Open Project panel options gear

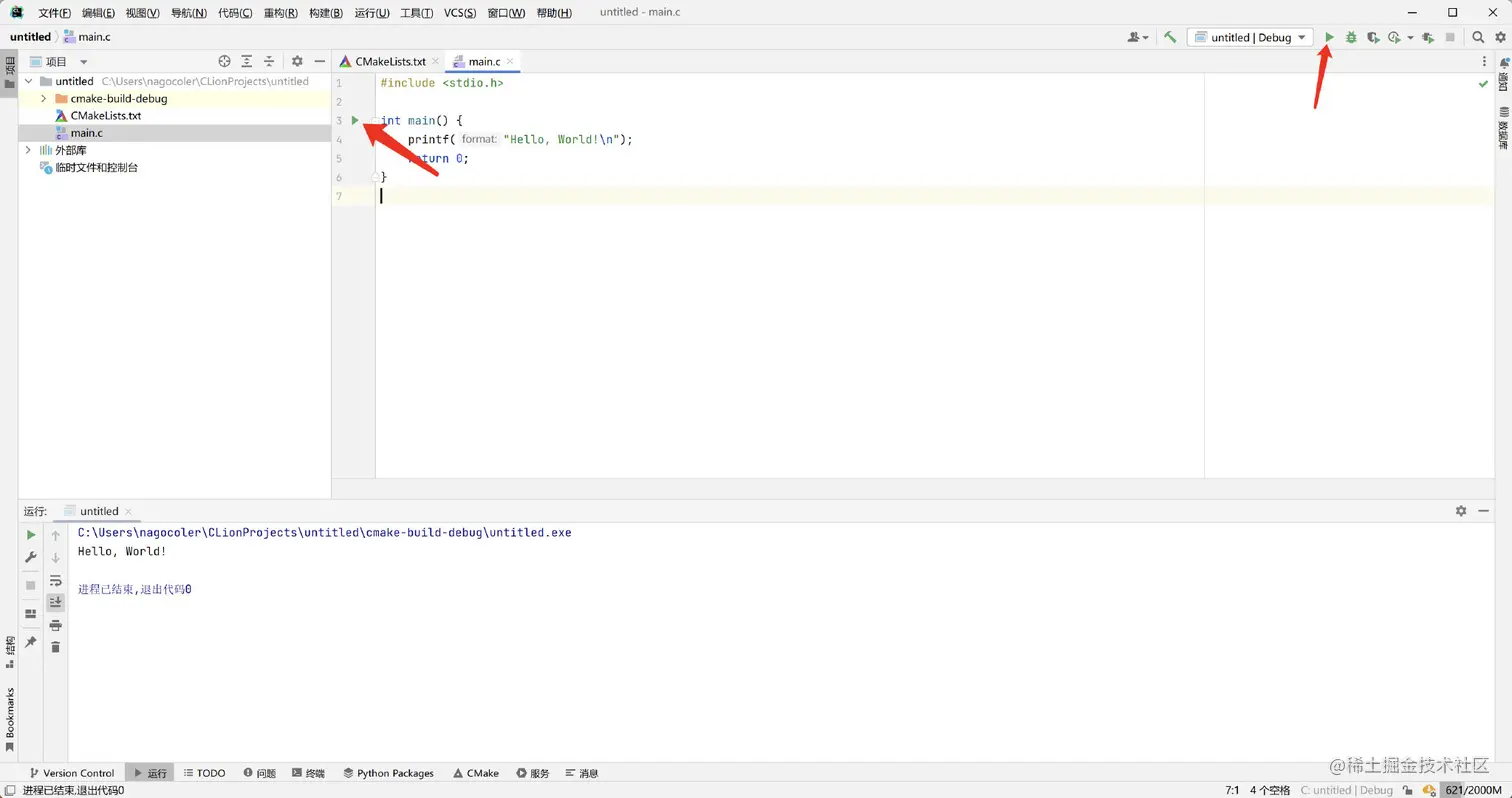click(x=297, y=62)
